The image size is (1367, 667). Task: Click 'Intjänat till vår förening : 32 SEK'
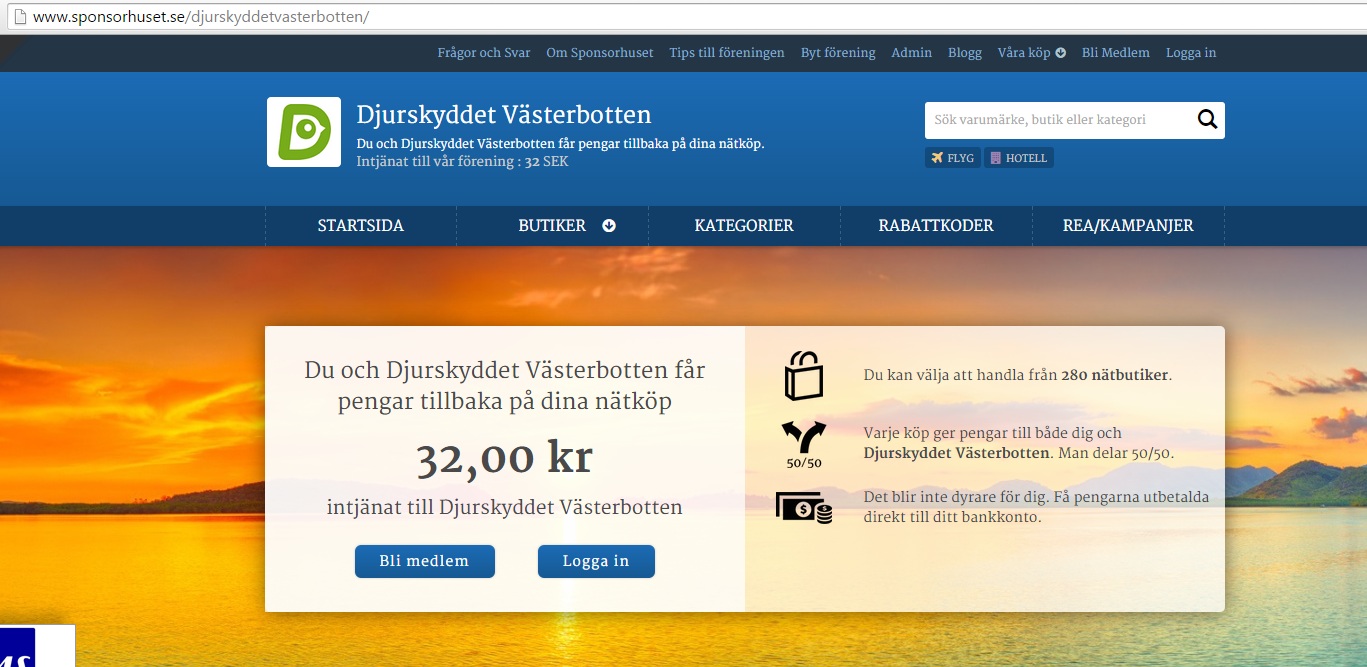462,161
